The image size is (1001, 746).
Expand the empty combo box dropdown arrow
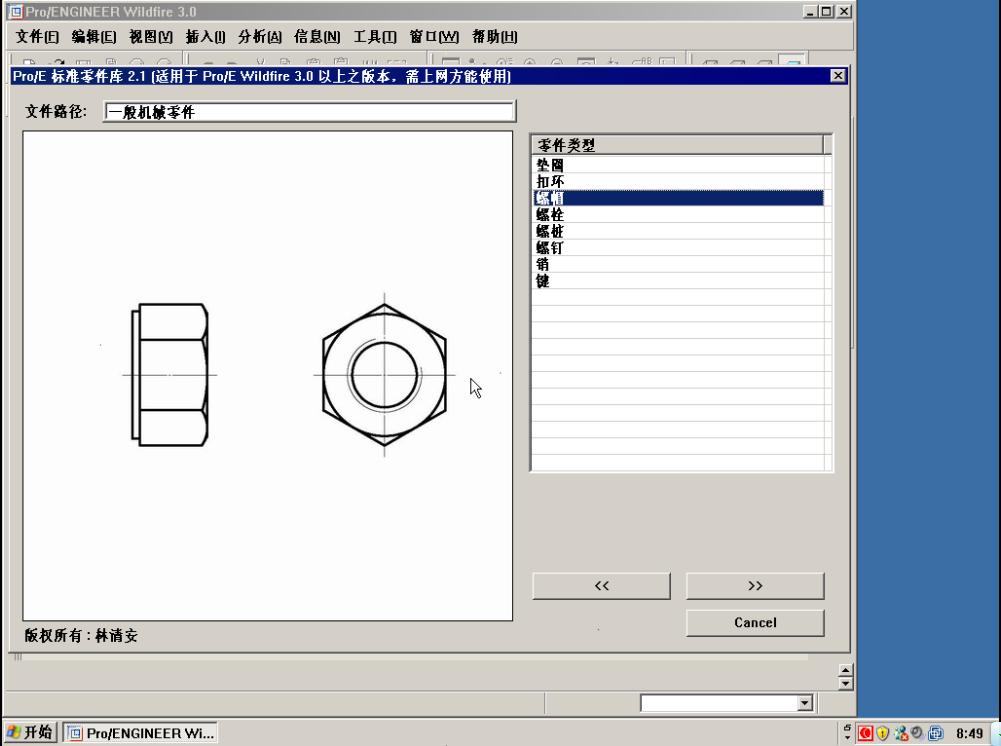(805, 703)
